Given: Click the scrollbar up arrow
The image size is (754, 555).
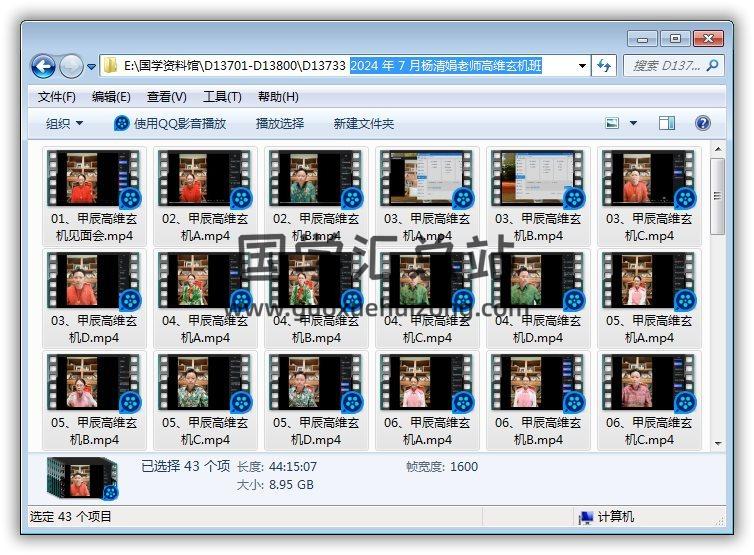Looking at the screenshot, I should pyautogui.click(x=717, y=149).
